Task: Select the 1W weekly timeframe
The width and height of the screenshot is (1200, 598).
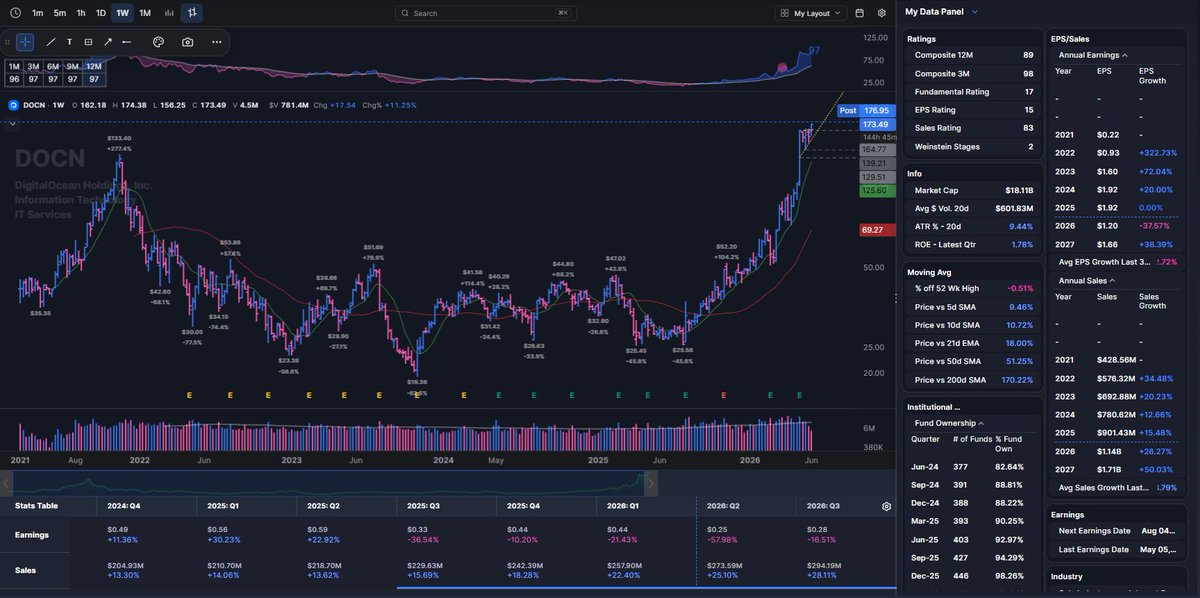Action: [122, 13]
